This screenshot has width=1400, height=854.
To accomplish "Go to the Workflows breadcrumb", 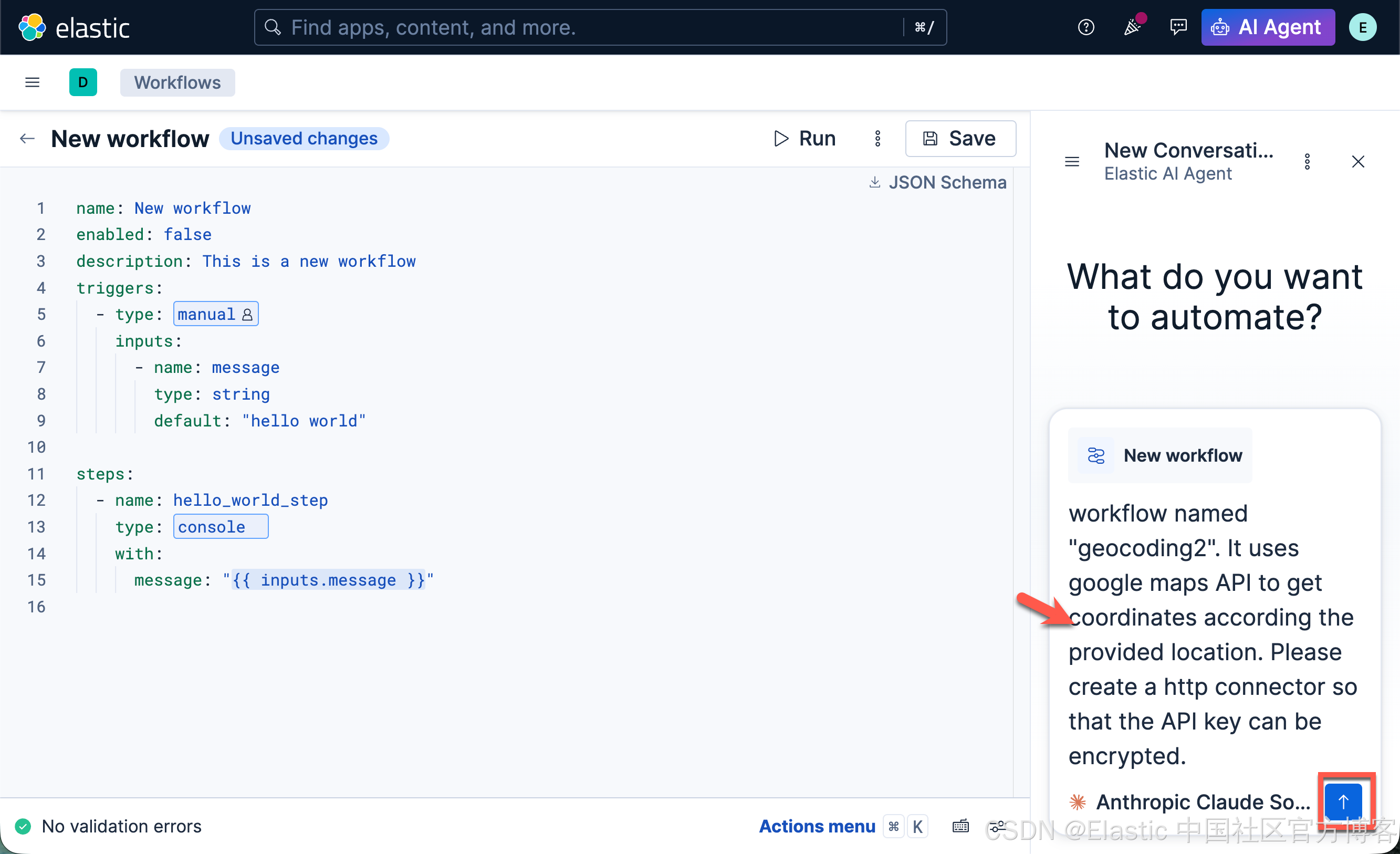I will click(177, 82).
